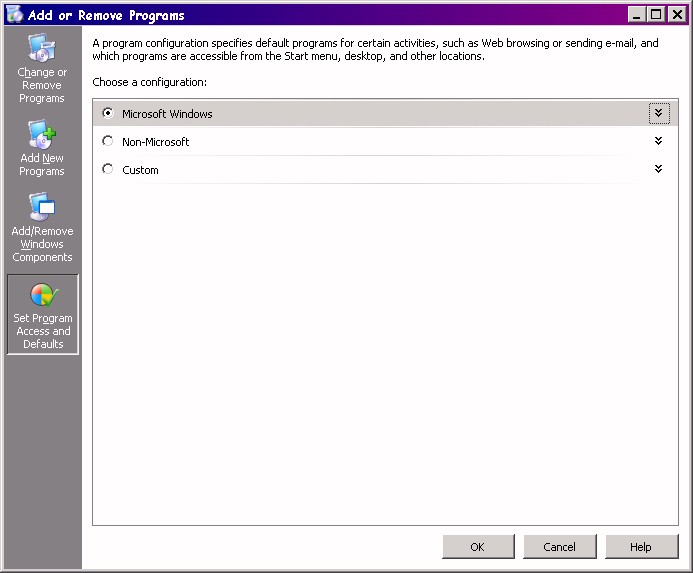Open Change or Remove Programs icon
The width and height of the screenshot is (693, 573).
point(42,47)
